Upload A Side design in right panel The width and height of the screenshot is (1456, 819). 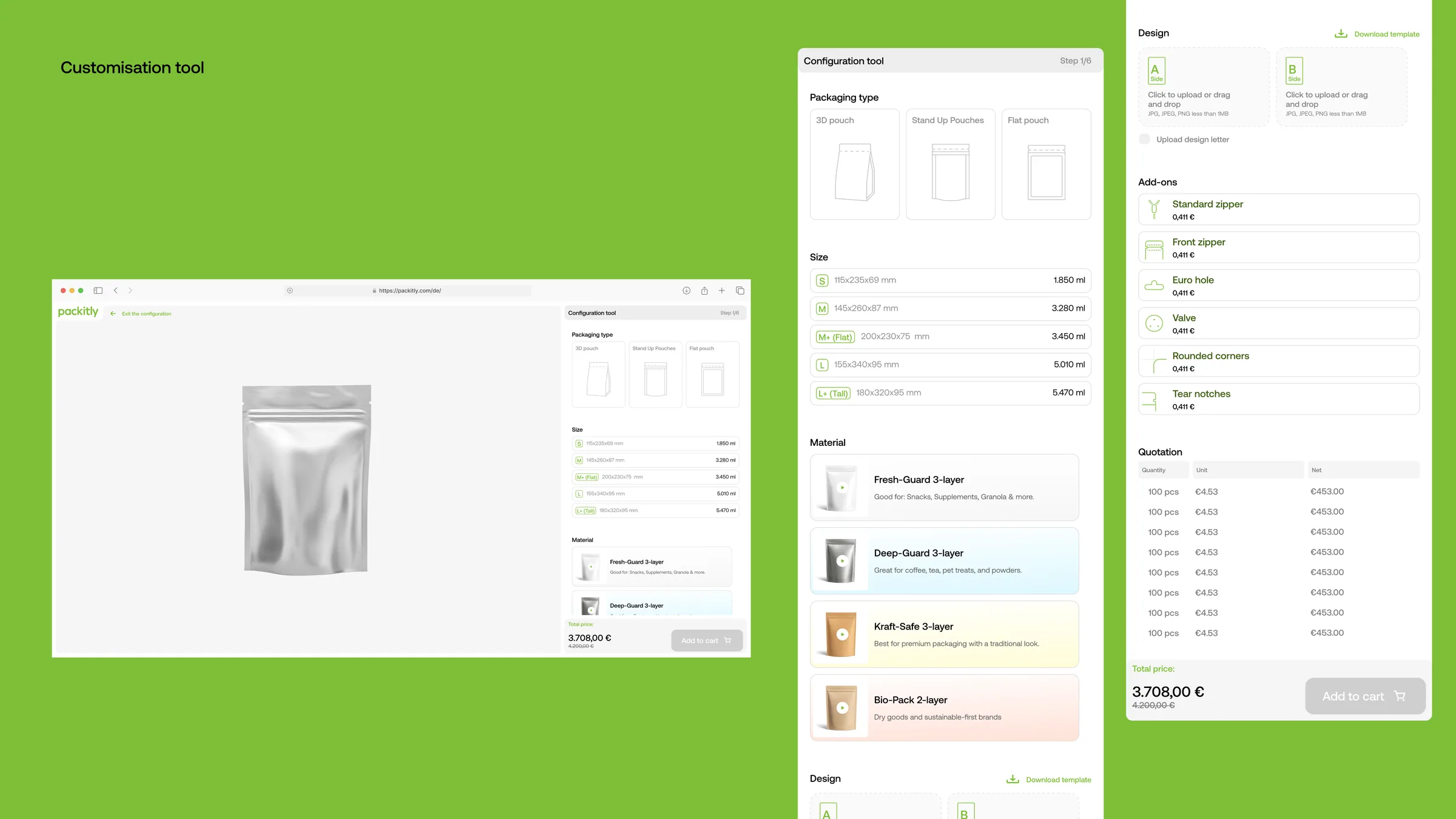1204,87
